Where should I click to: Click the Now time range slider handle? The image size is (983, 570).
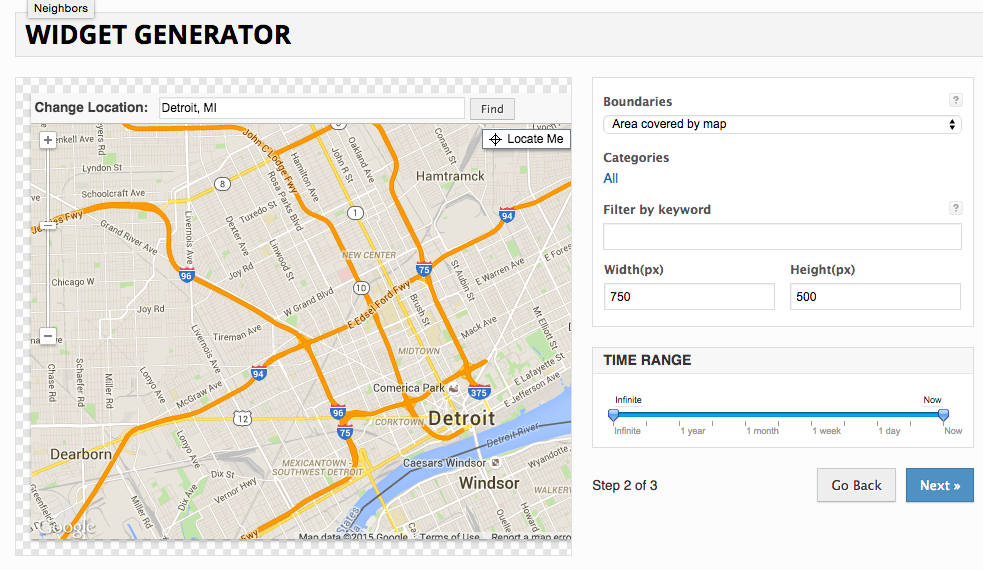tap(943, 414)
